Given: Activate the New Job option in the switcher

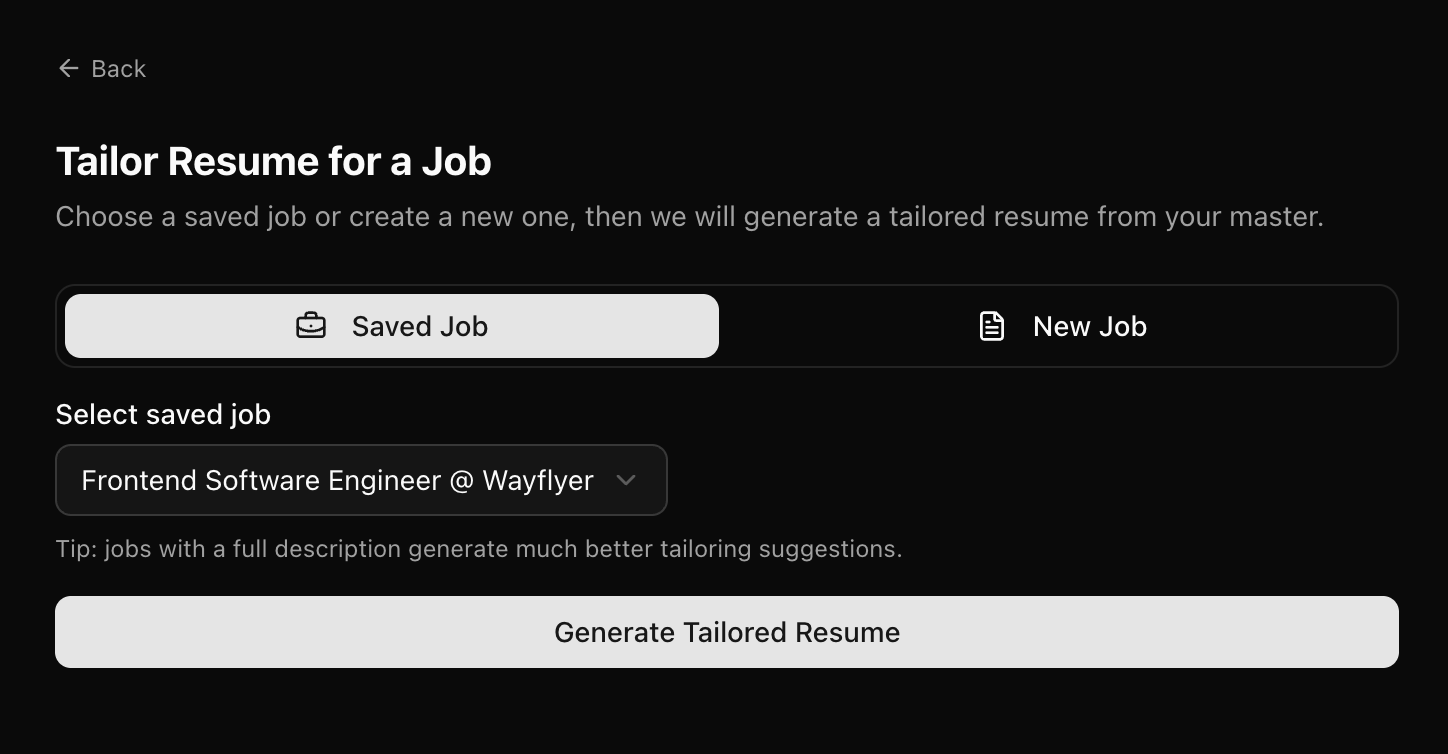Looking at the screenshot, I should click(x=1062, y=325).
